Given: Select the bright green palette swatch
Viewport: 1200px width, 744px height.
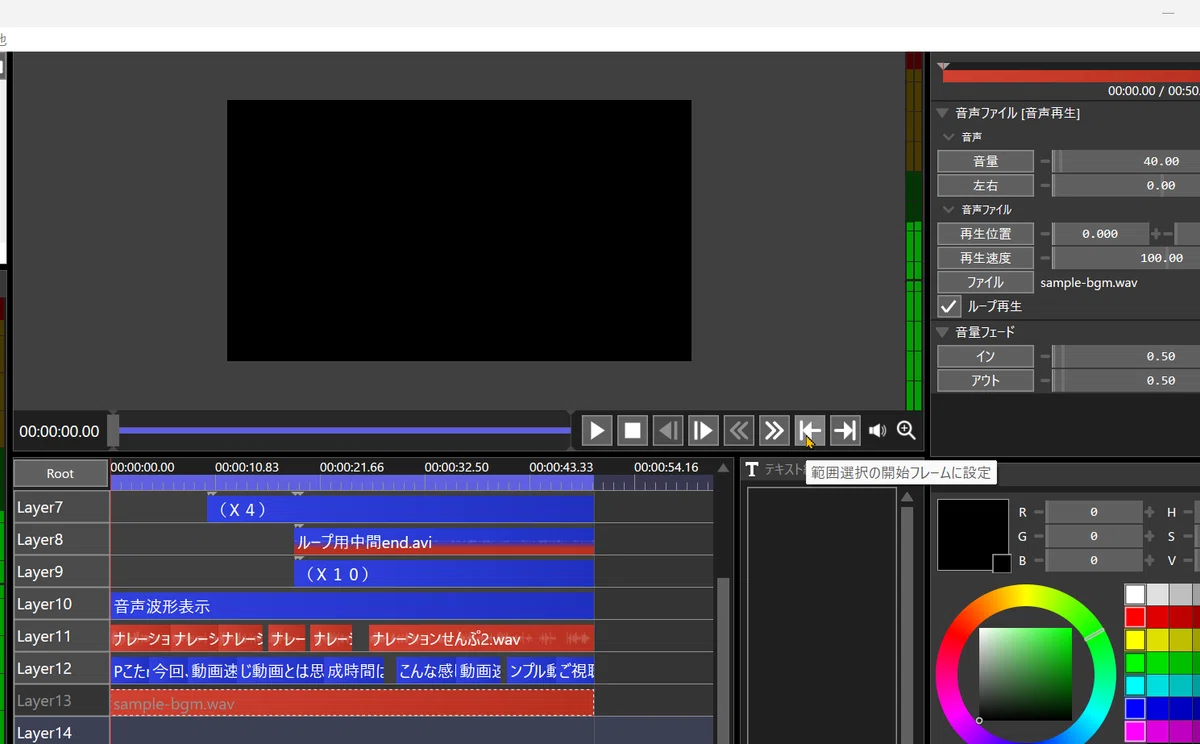Looking at the screenshot, I should click(1135, 662).
